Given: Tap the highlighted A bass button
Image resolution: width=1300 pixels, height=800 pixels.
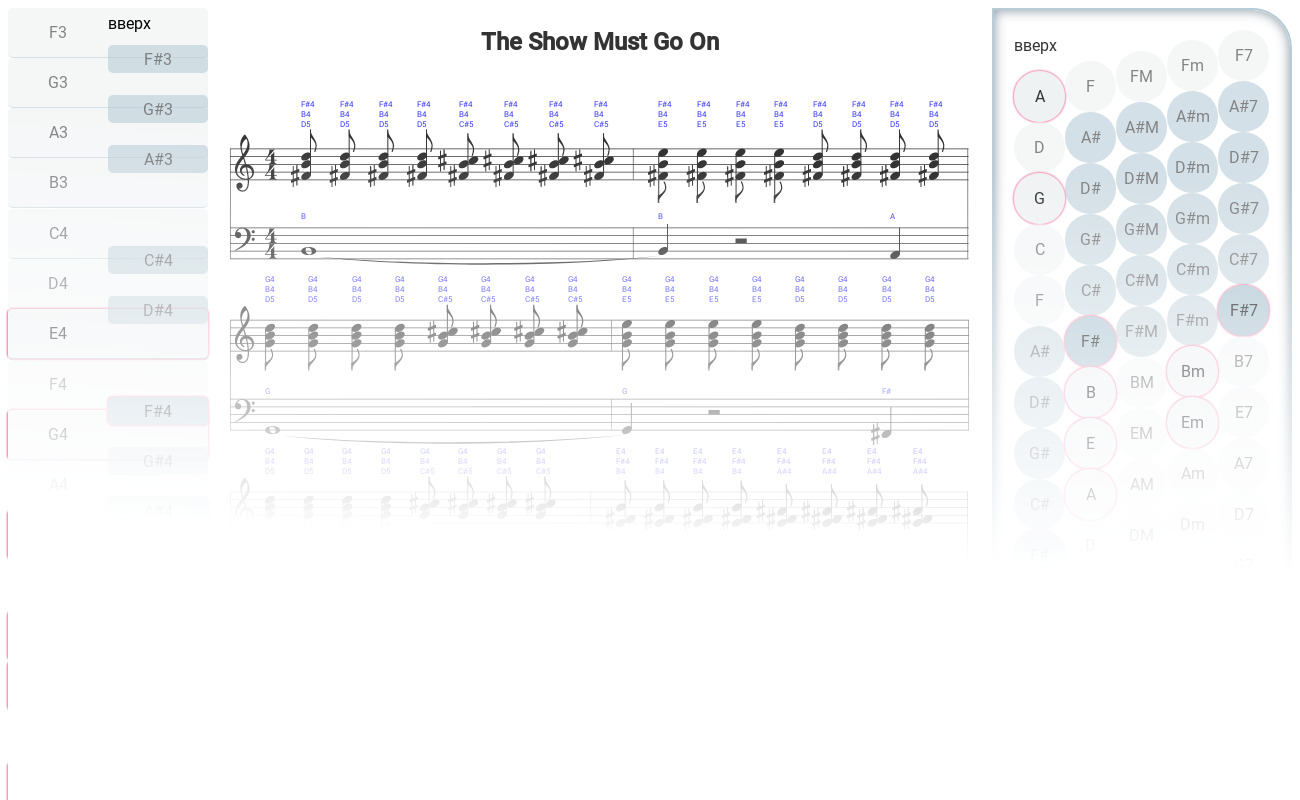Looking at the screenshot, I should coord(1039,96).
